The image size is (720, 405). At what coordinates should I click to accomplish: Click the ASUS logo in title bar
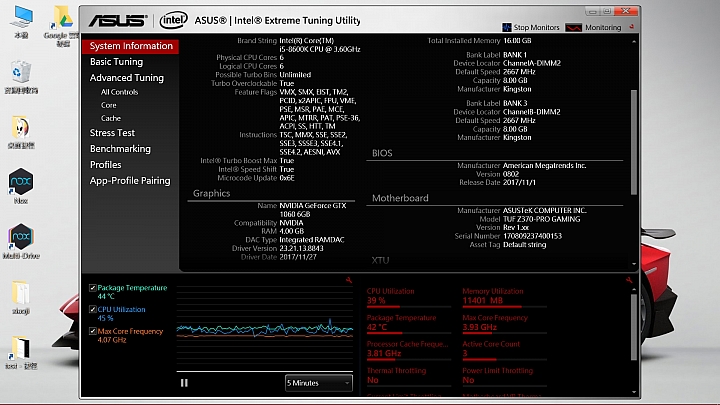pyautogui.click(x=118, y=21)
